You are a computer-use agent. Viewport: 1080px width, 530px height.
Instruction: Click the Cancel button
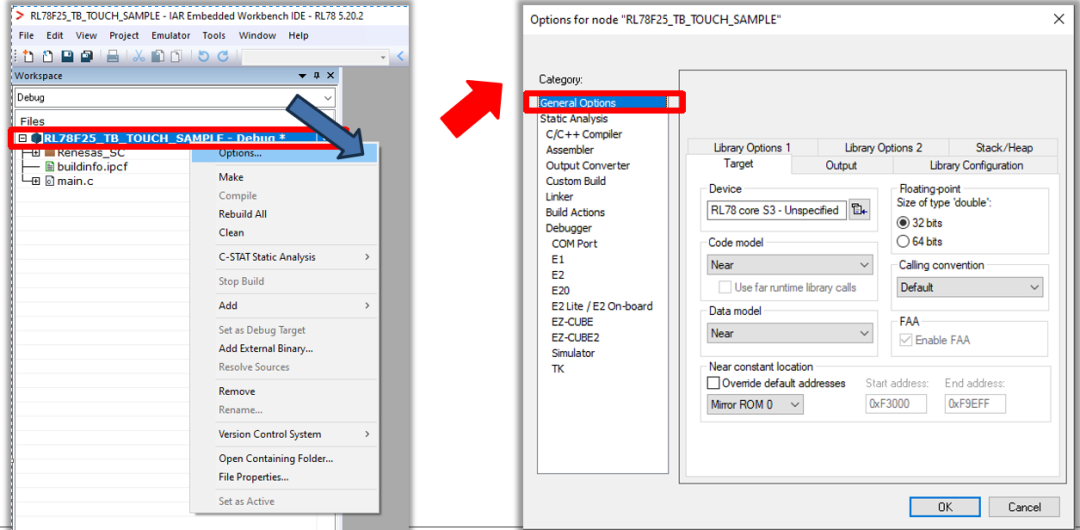click(1024, 507)
